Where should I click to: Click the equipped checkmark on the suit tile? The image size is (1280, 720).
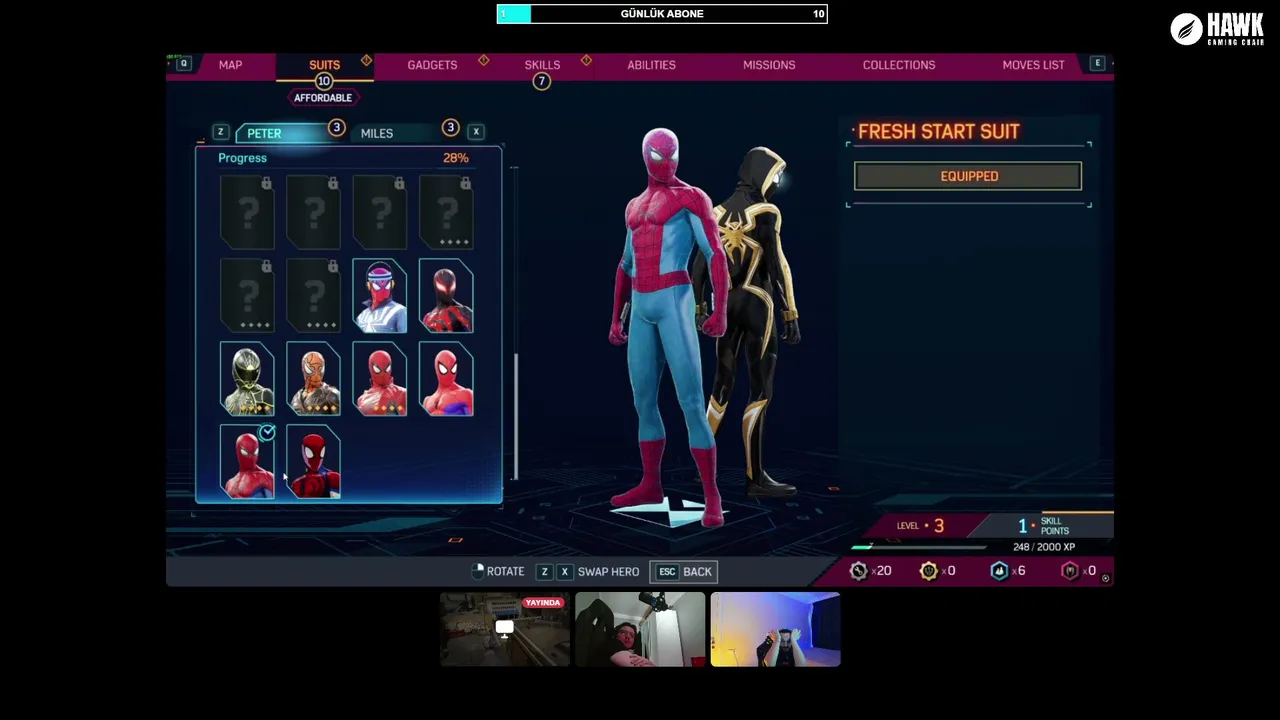[266, 433]
